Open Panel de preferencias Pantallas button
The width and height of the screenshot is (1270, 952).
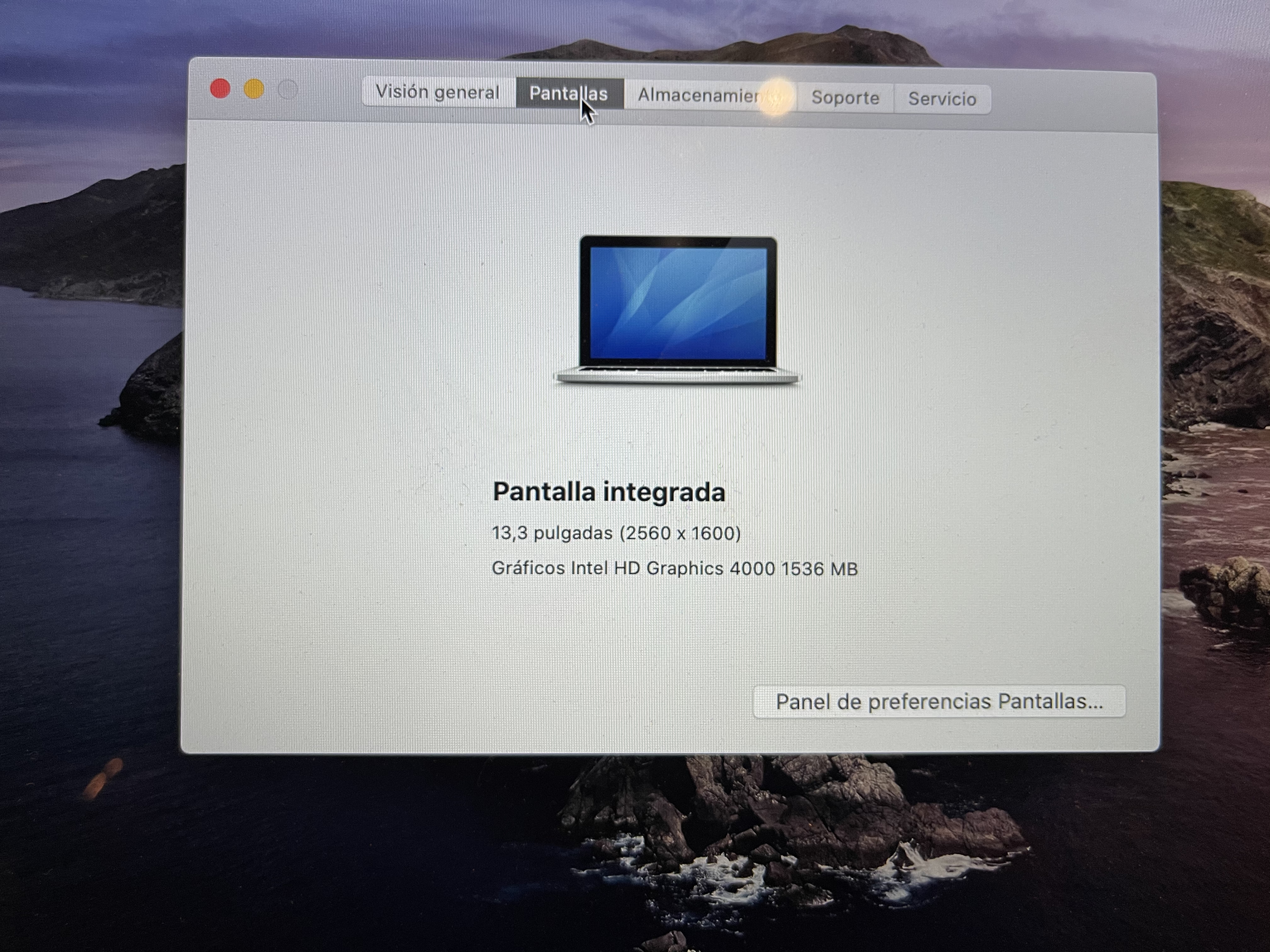click(x=939, y=701)
